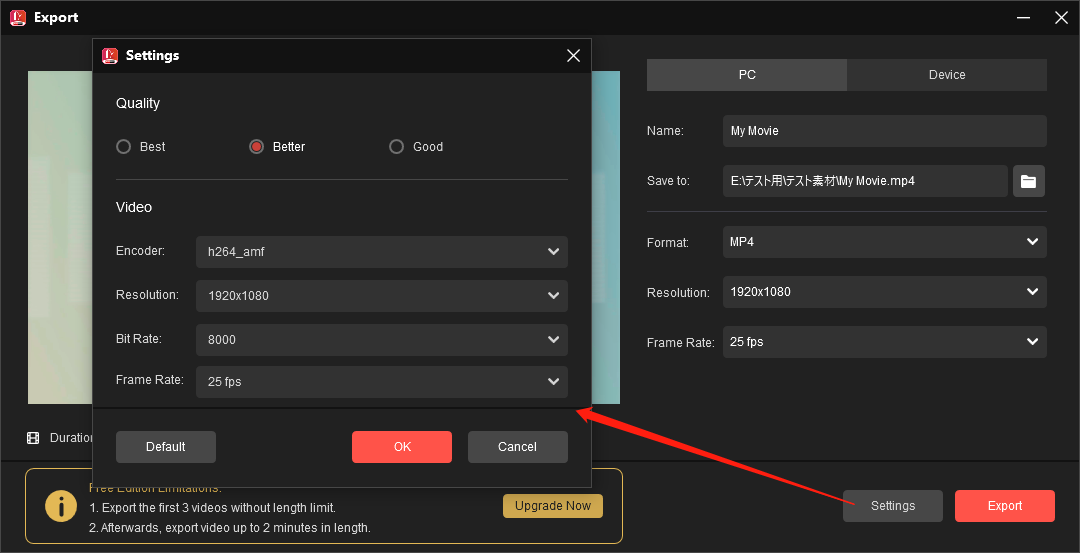
Task: Open the Format dropdown showing MP4
Action: pyautogui.click(x=884, y=242)
